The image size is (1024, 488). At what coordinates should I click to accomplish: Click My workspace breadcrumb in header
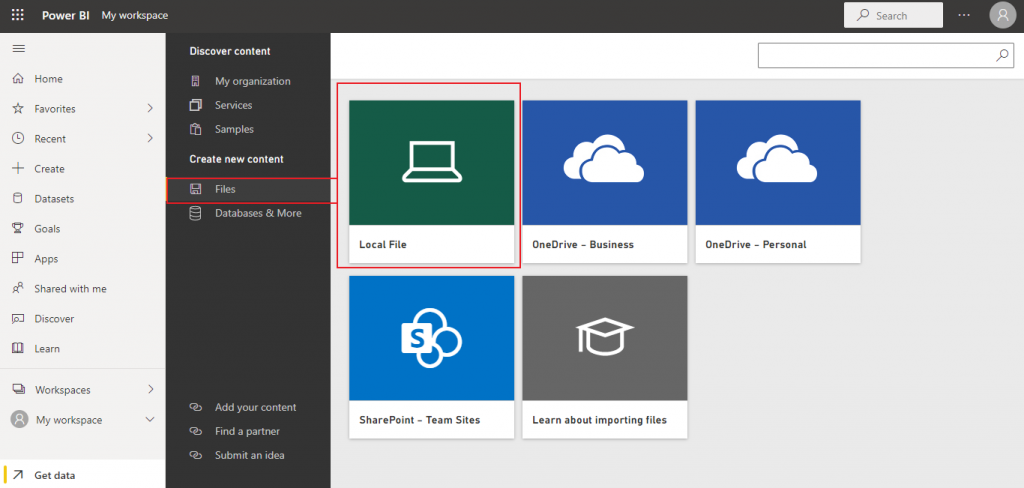pos(135,15)
